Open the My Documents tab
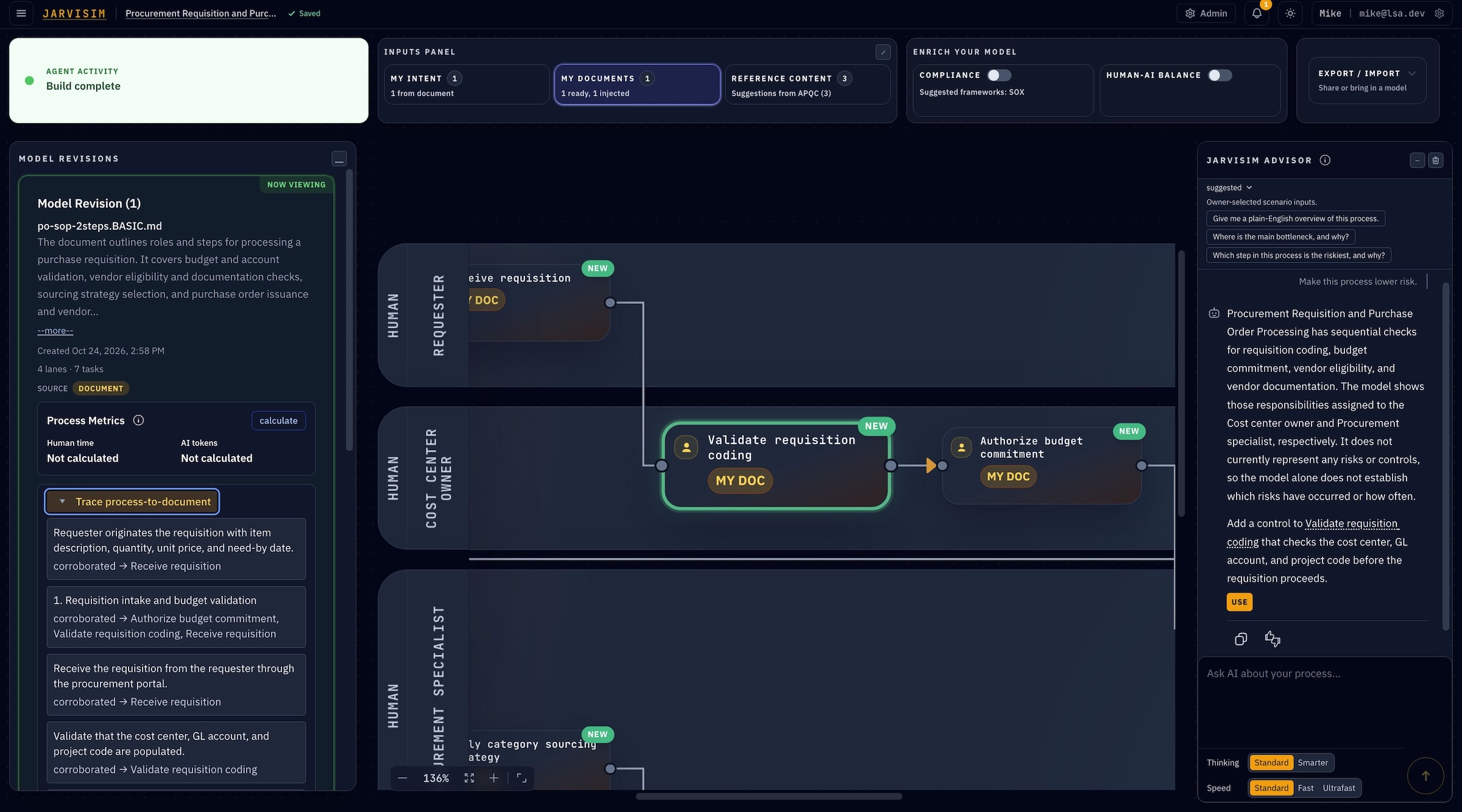 [637, 85]
